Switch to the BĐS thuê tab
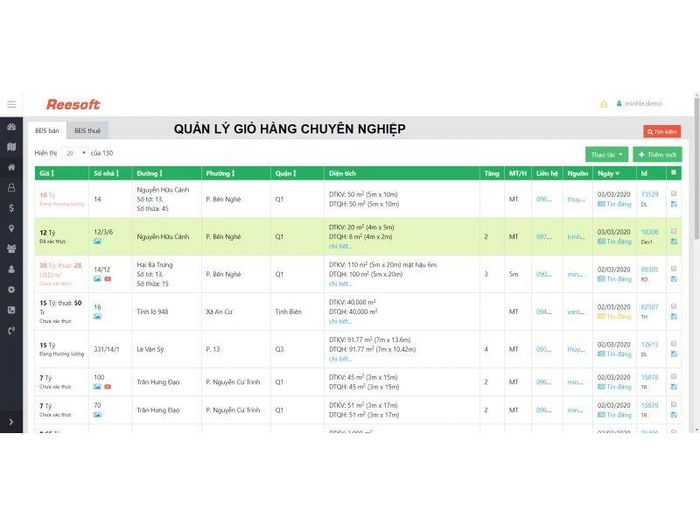 [88, 131]
